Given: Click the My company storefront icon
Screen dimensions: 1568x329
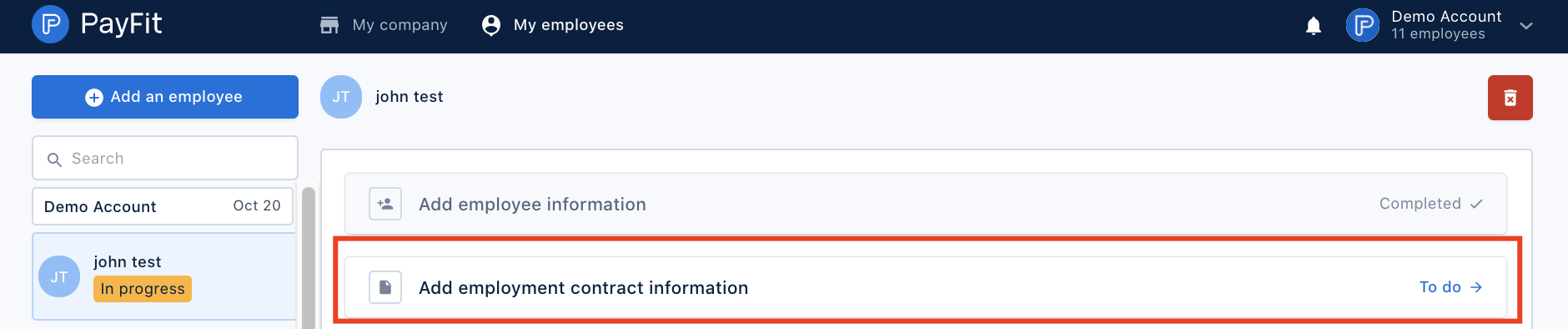Looking at the screenshot, I should click(329, 25).
